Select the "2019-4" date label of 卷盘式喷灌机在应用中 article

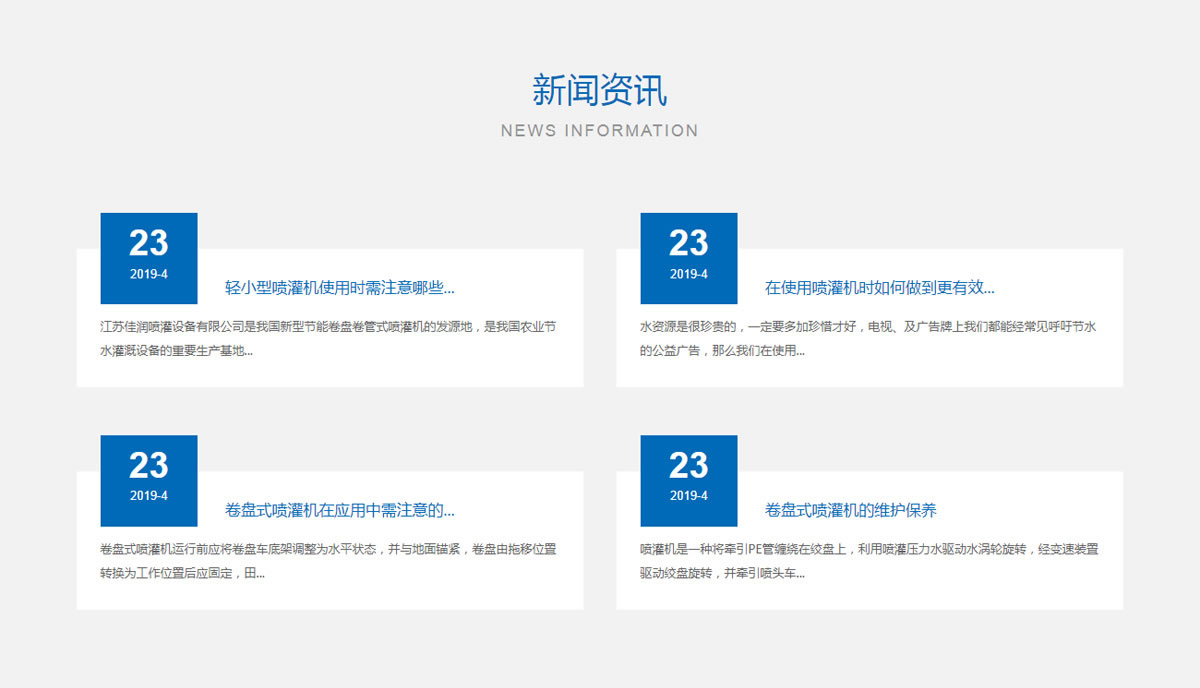(149, 495)
